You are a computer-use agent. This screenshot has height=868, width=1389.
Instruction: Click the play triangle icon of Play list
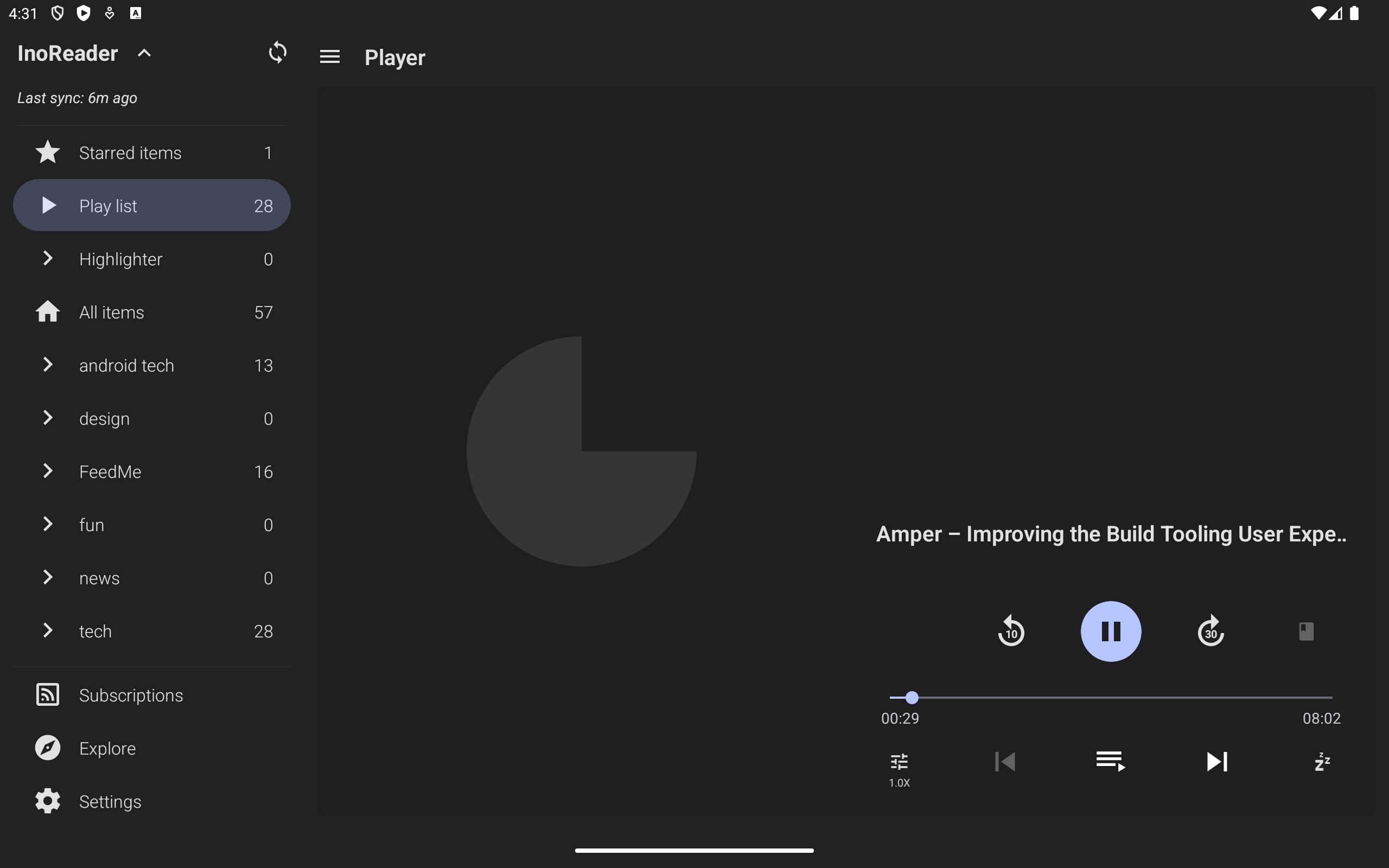click(49, 205)
